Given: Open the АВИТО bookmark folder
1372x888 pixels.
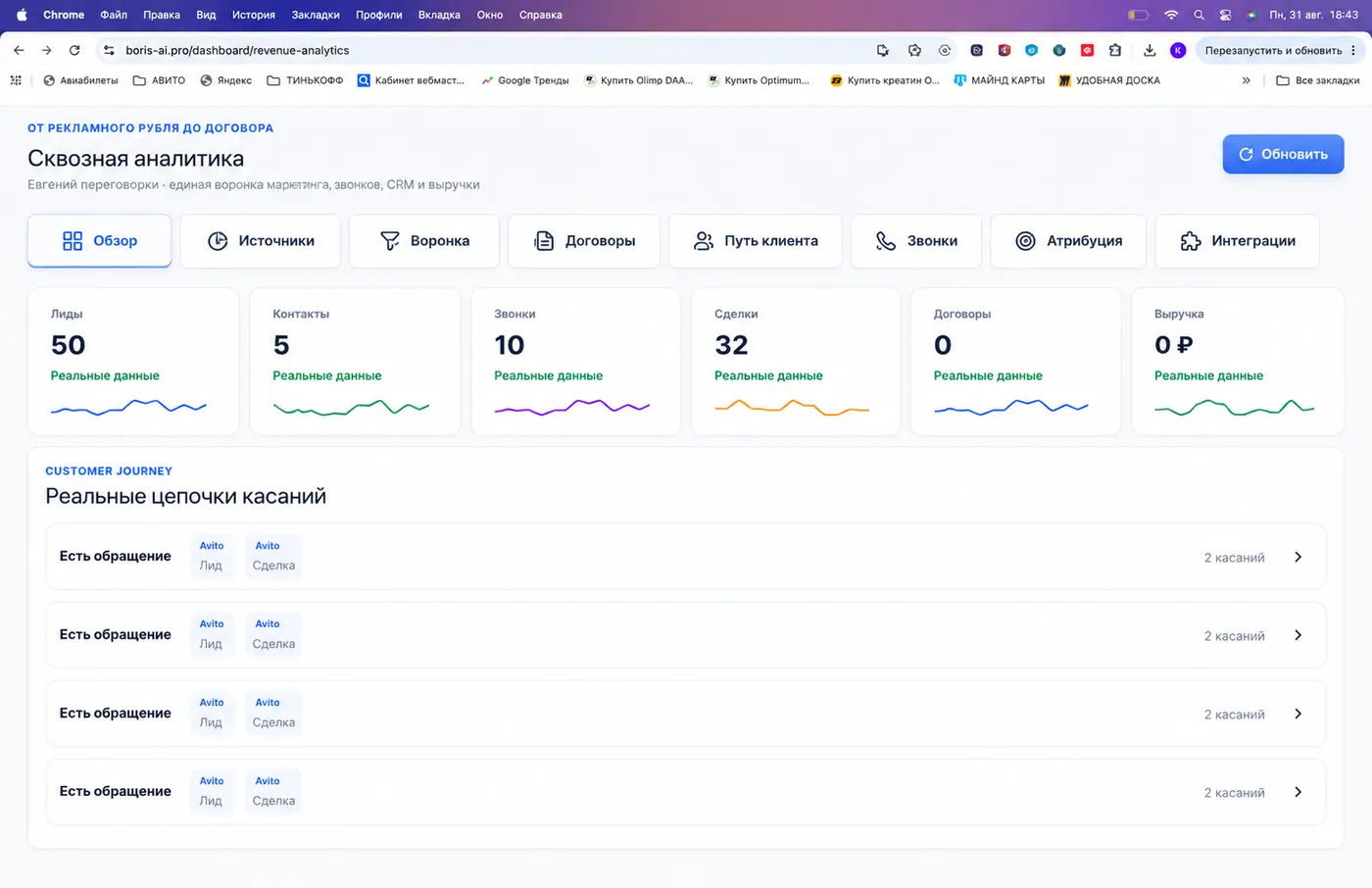Looking at the screenshot, I should point(159,80).
